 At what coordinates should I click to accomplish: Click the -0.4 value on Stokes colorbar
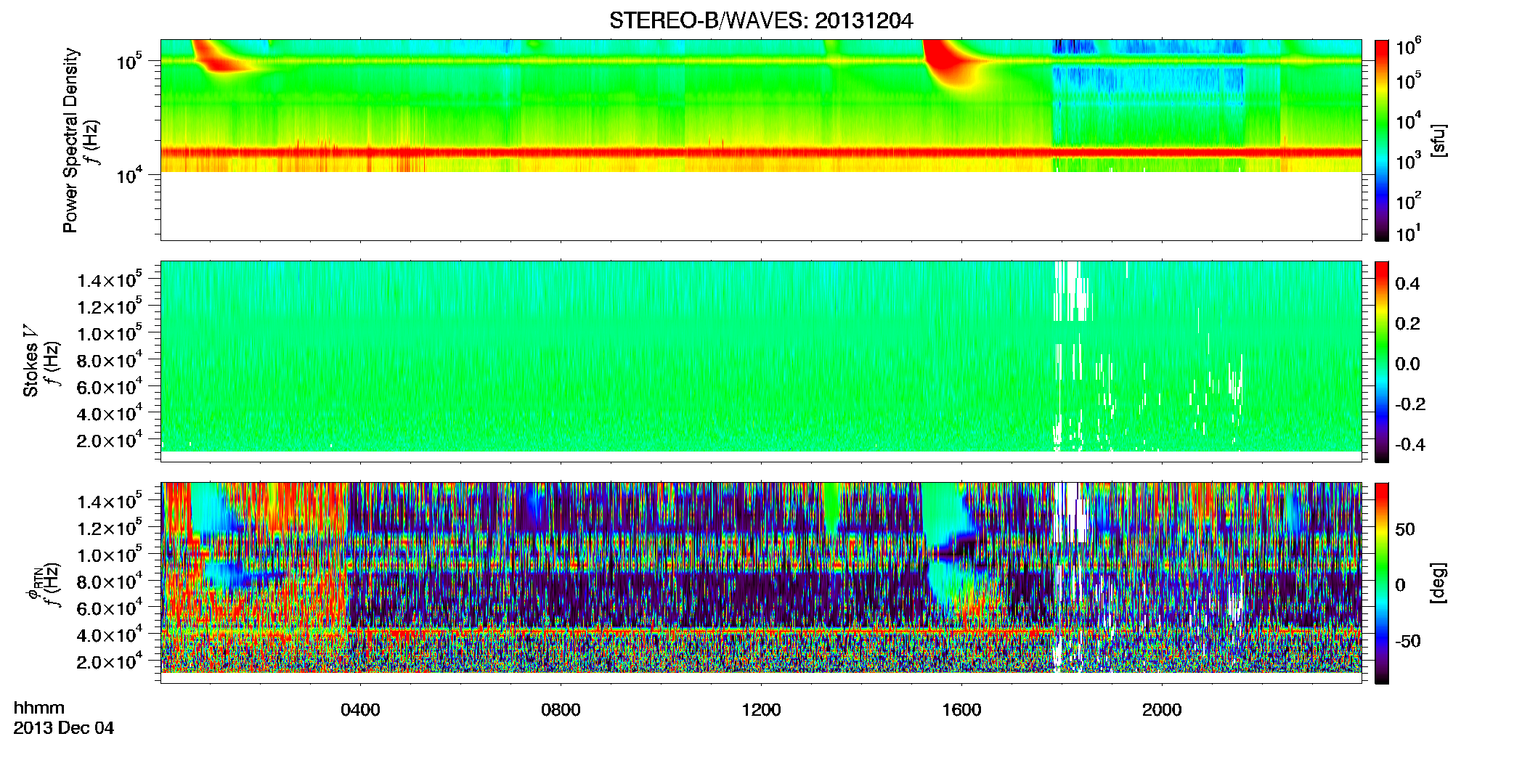point(1410,444)
